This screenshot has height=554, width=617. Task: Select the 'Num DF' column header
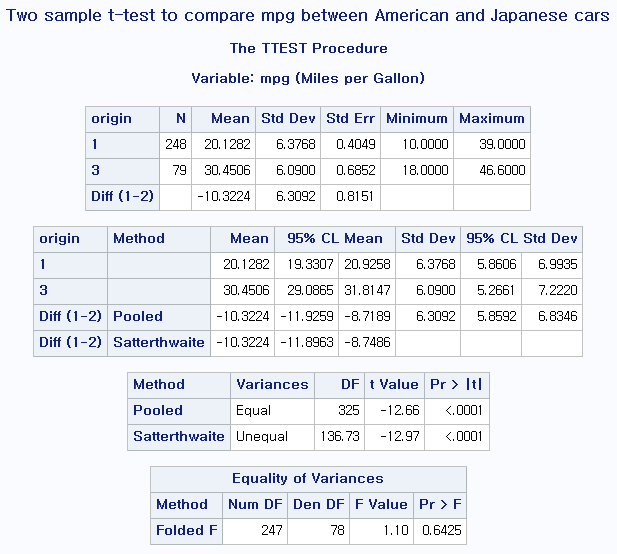pos(255,504)
